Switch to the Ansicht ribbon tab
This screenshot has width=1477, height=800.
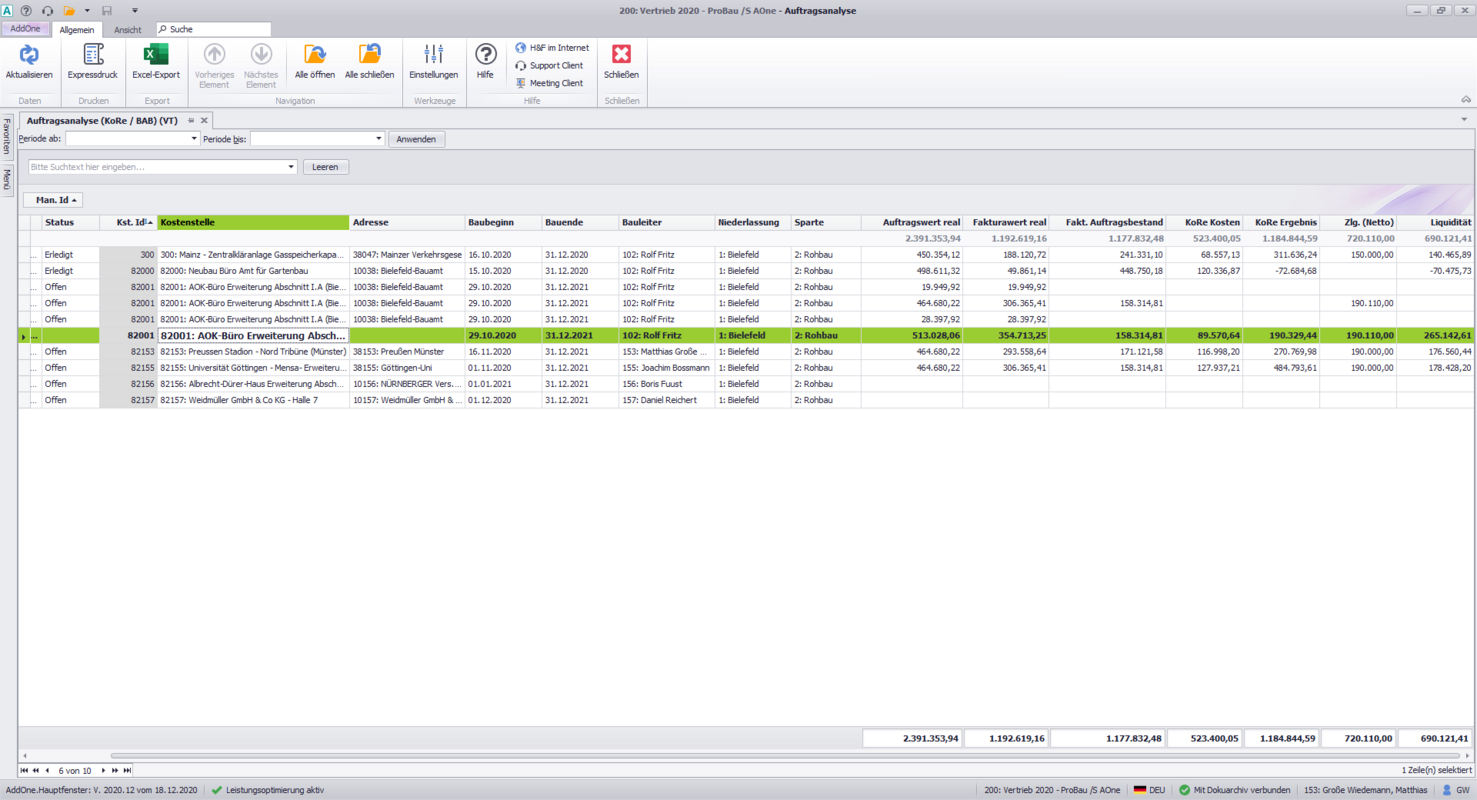pos(128,30)
